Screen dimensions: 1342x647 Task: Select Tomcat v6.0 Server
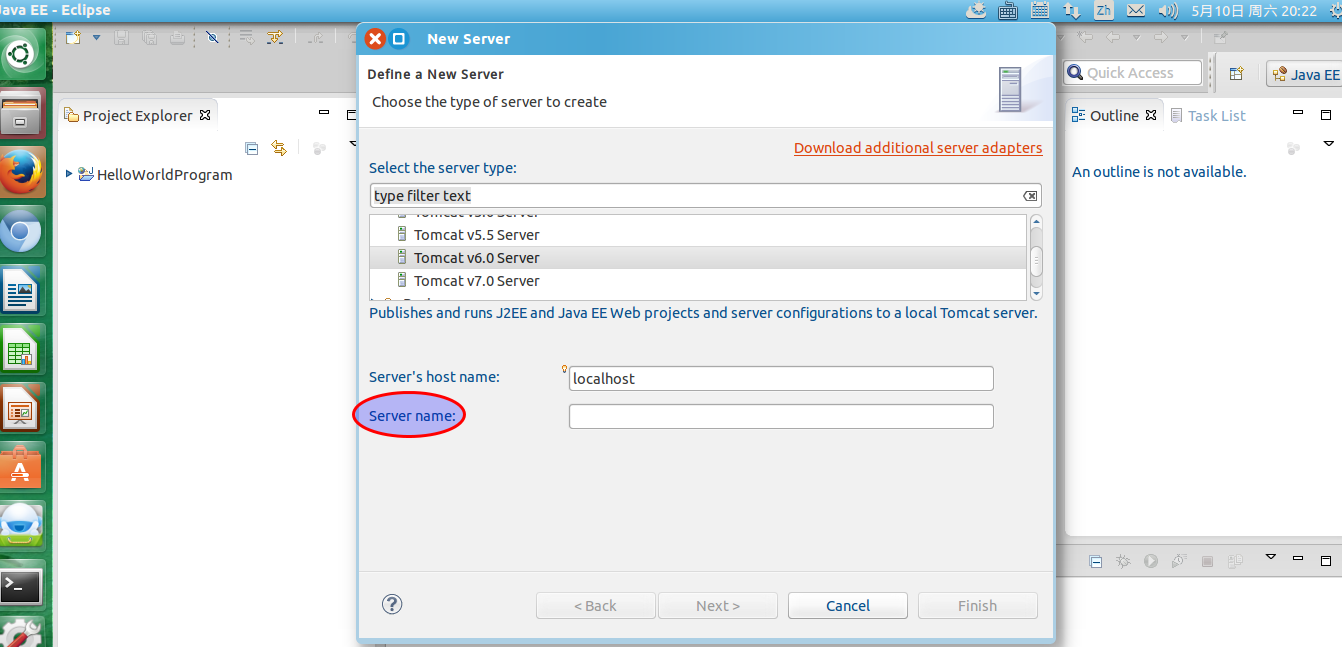[x=697, y=258]
